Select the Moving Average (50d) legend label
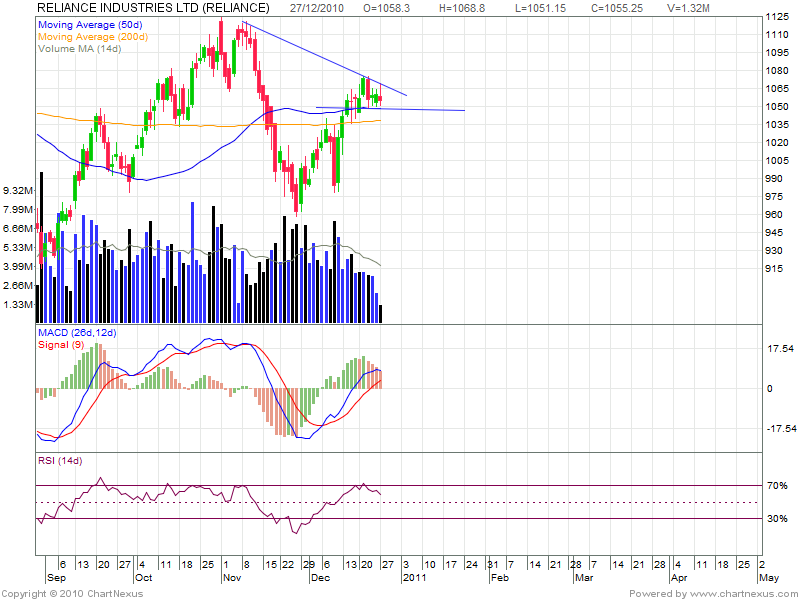The image size is (800, 600). 87,22
